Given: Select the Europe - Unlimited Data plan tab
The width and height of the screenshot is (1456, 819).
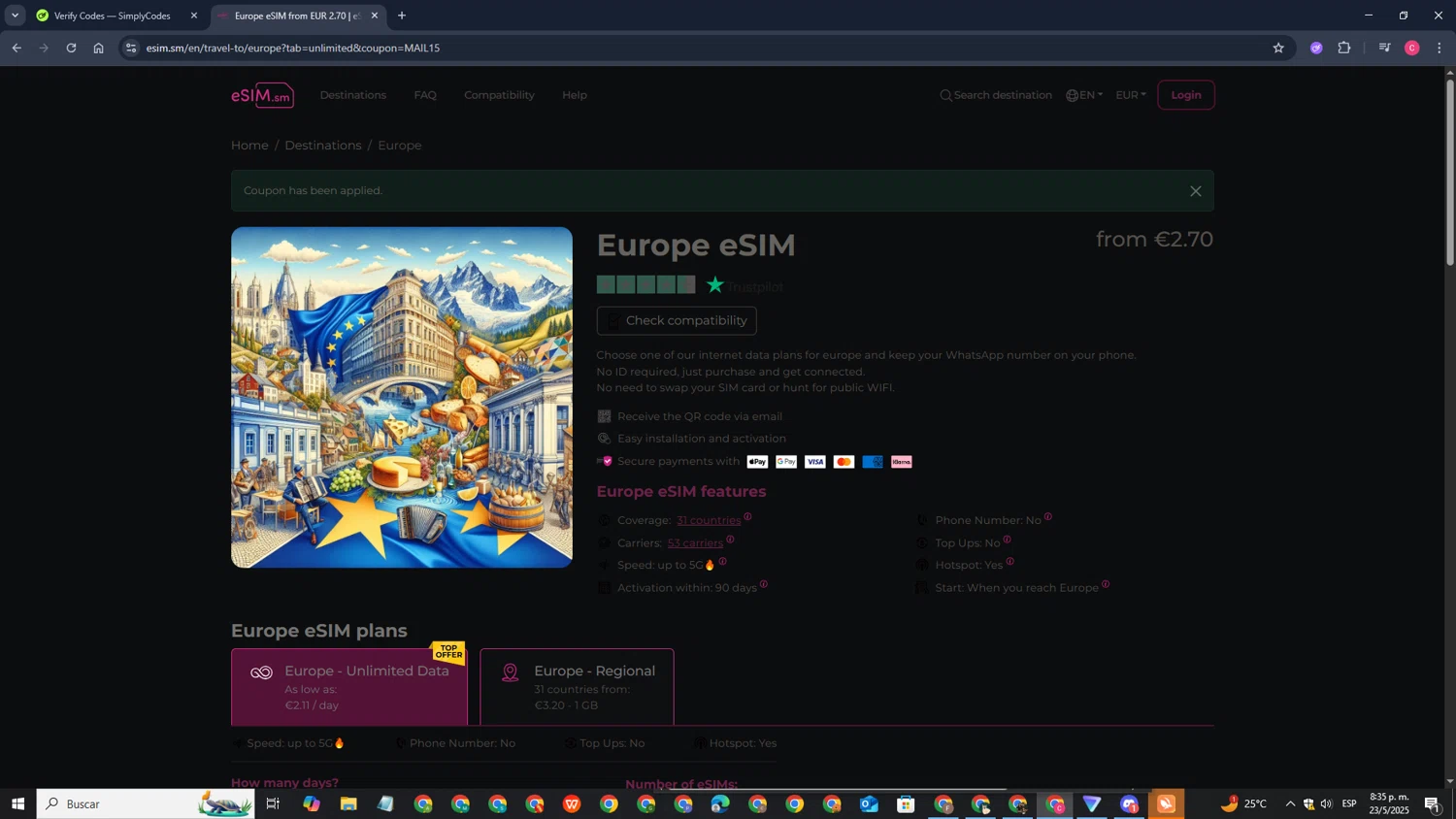Looking at the screenshot, I should tap(349, 687).
